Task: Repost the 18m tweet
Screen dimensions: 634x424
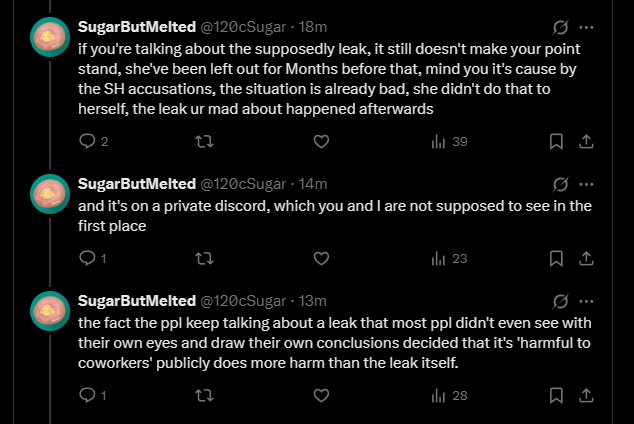Action: [x=204, y=141]
